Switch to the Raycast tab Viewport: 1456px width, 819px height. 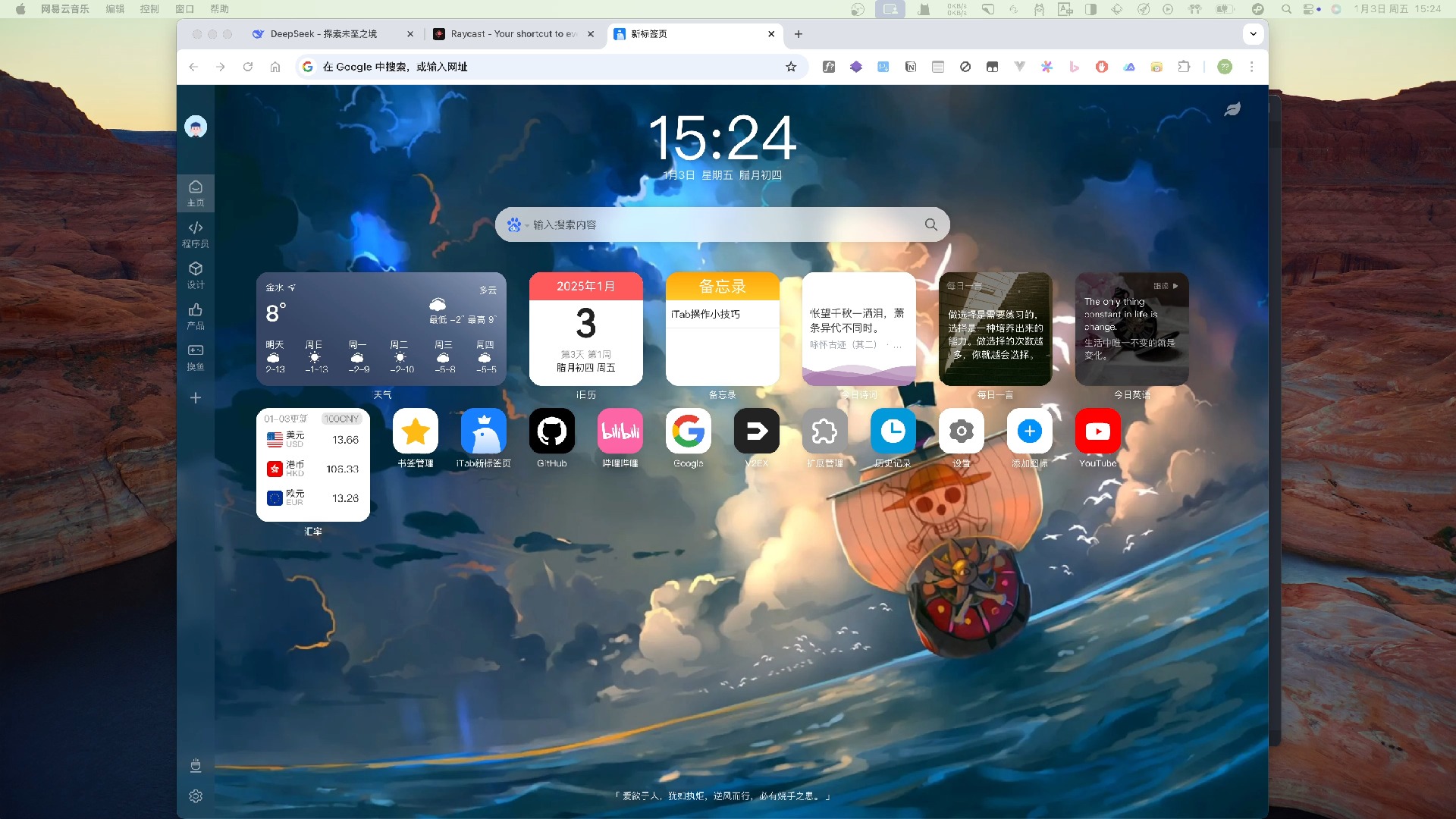[x=513, y=34]
